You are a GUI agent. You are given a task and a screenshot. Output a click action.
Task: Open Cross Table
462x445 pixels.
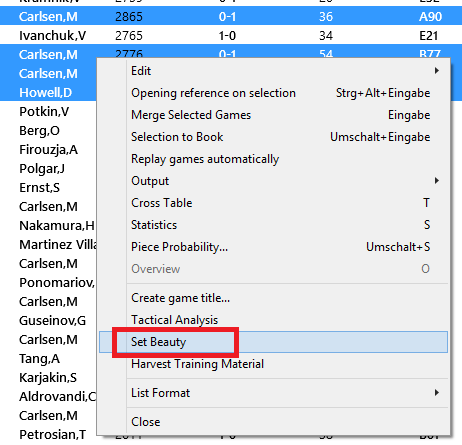pos(273,203)
